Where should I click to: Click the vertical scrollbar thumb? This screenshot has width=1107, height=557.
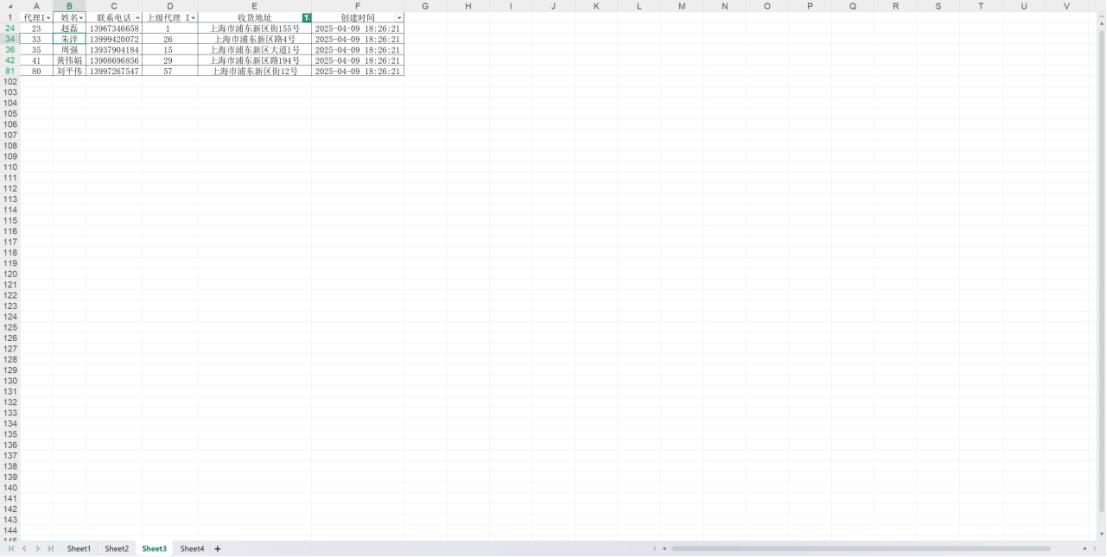(1101, 270)
